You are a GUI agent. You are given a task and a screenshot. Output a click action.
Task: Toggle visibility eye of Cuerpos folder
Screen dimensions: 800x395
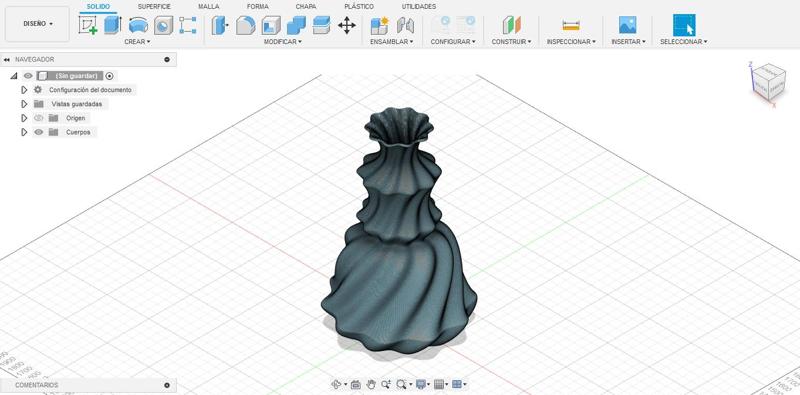coord(39,132)
